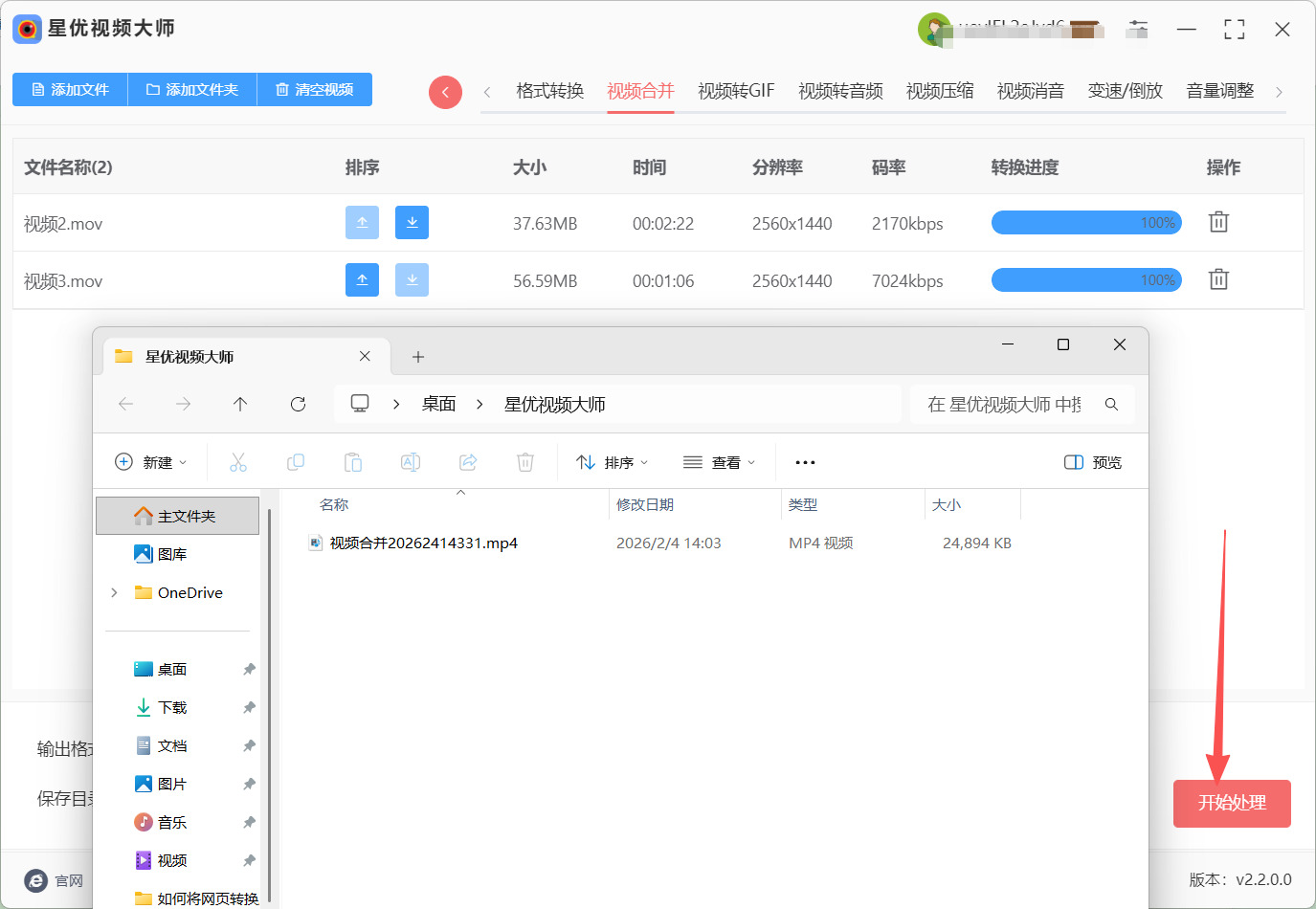Open the 查看 view dropdown
This screenshot has height=909, width=1316.
point(720,463)
